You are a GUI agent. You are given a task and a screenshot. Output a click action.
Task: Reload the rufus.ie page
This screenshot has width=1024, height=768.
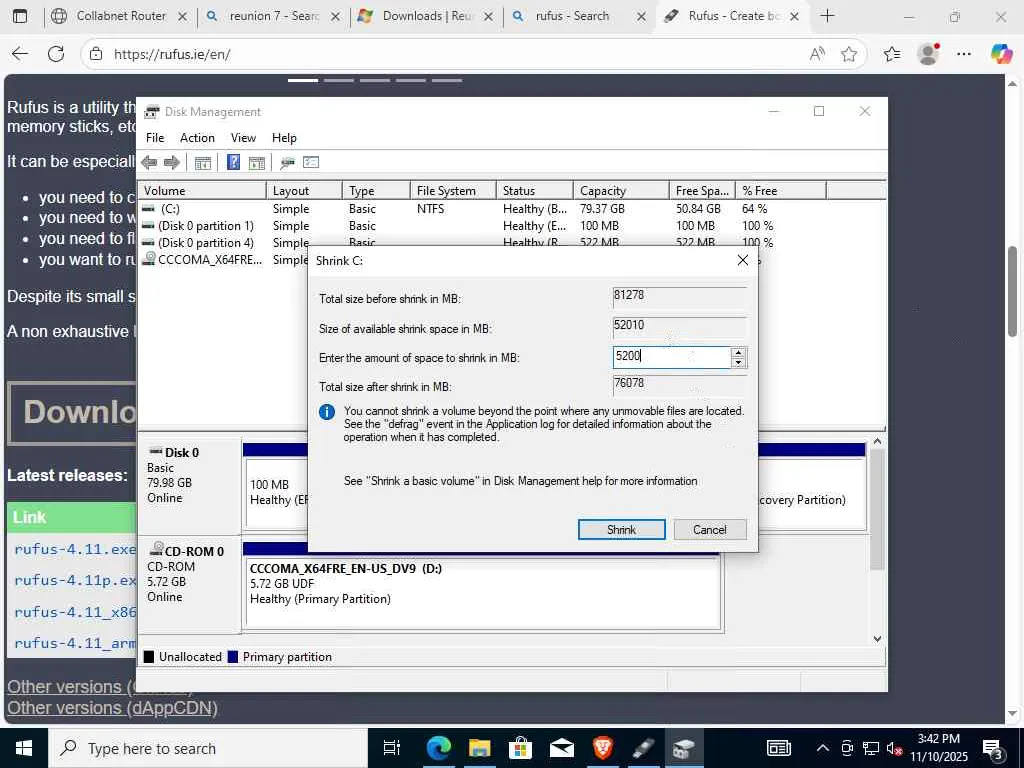[x=56, y=54]
